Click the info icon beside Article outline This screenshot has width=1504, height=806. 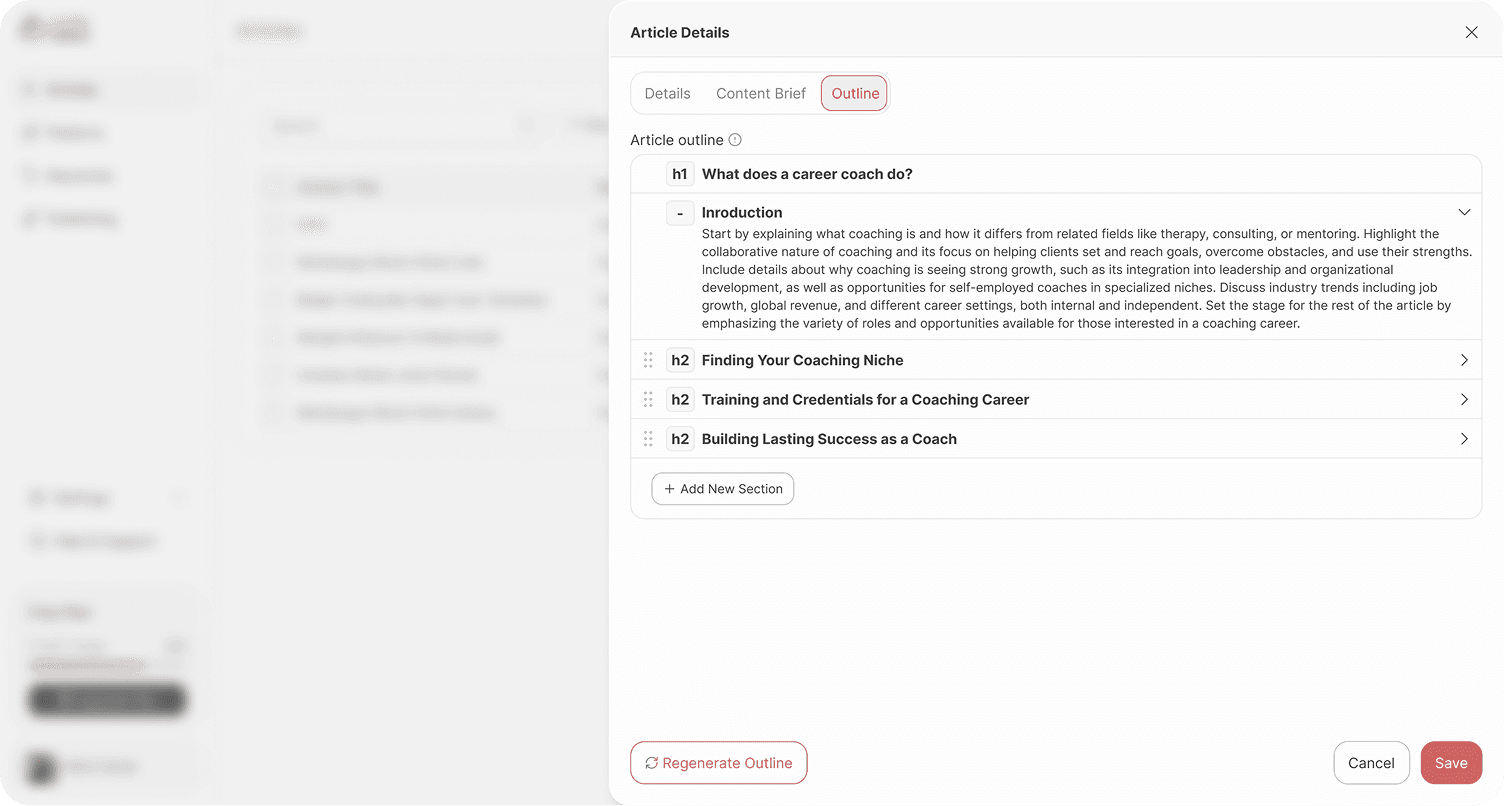coord(735,140)
